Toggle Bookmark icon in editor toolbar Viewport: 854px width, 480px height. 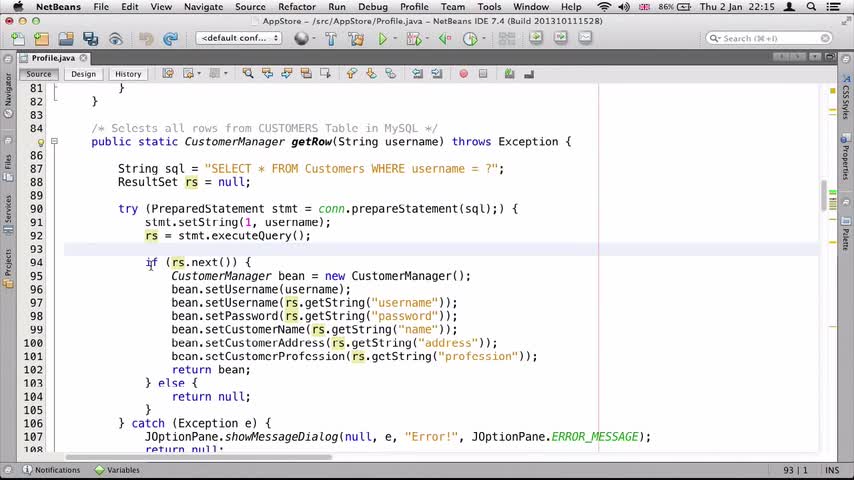point(391,74)
